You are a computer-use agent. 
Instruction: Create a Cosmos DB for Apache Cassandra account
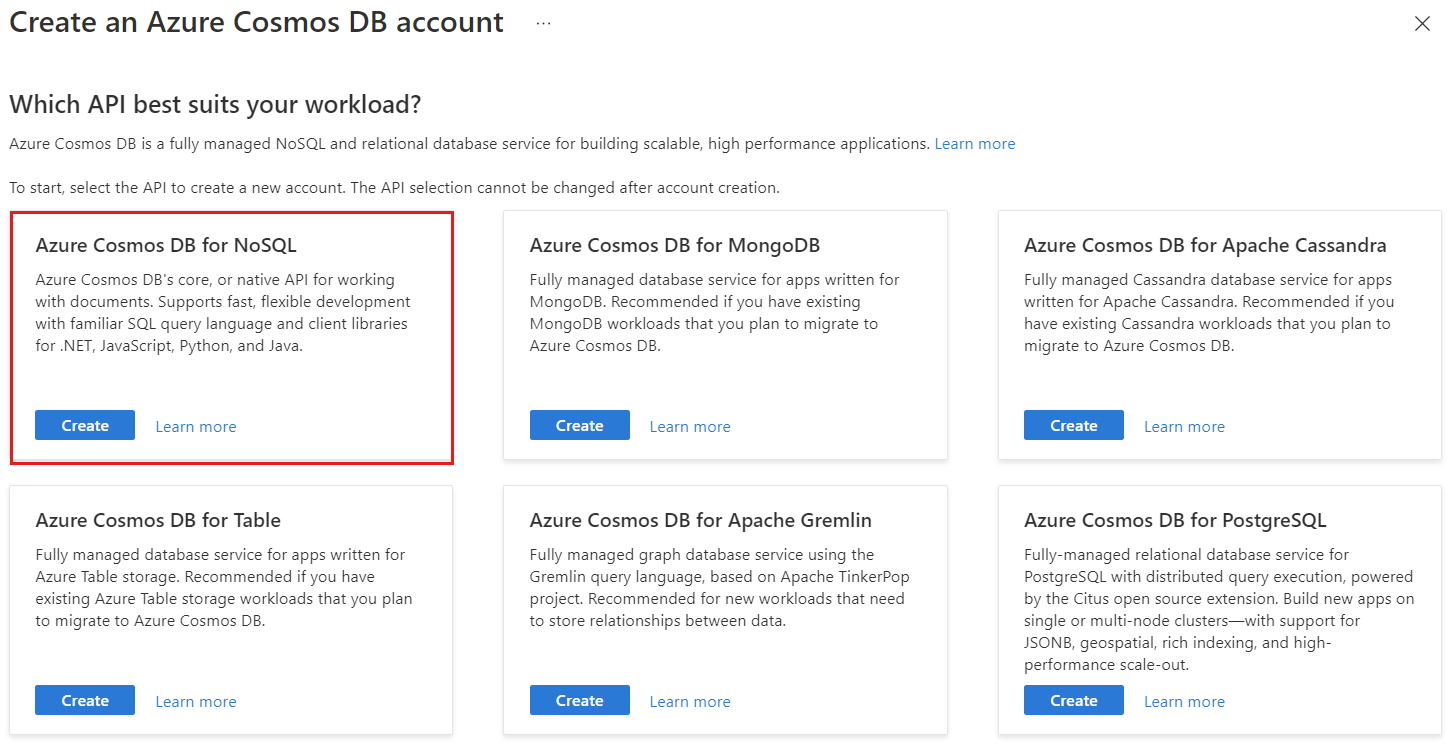[x=1074, y=425]
